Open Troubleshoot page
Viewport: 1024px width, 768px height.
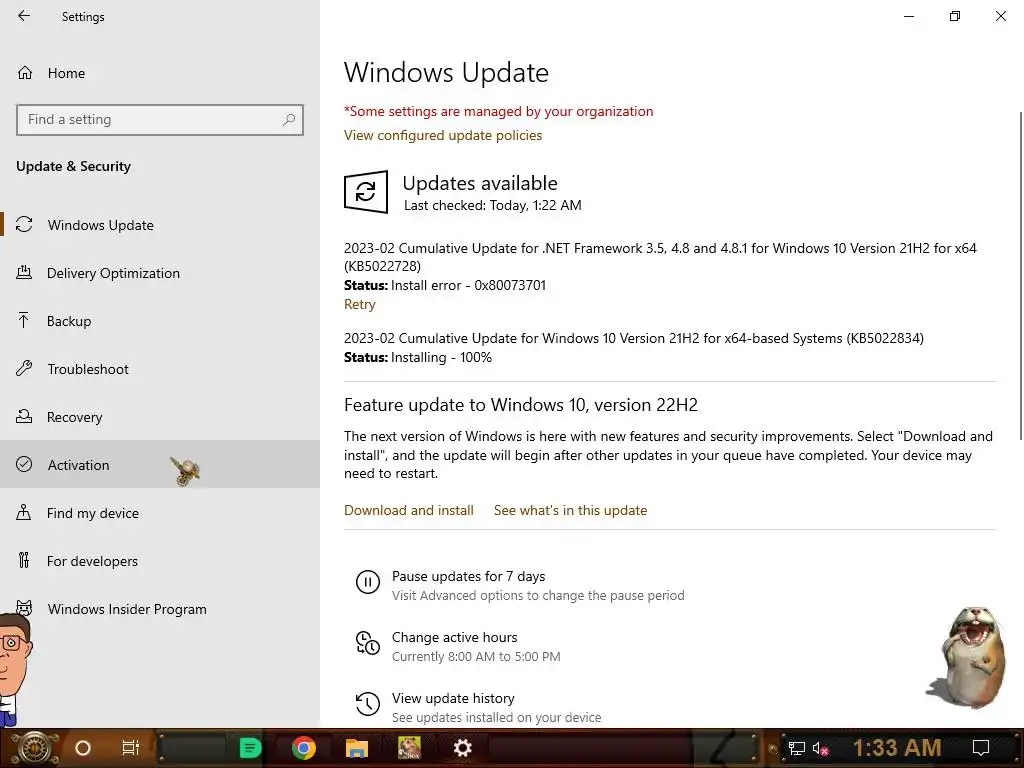click(160, 369)
